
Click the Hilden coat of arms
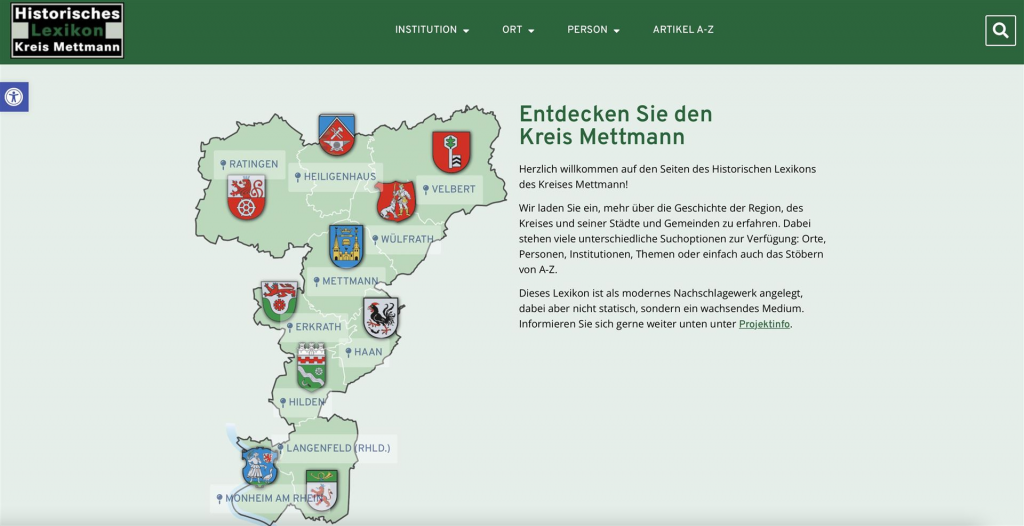(312, 366)
